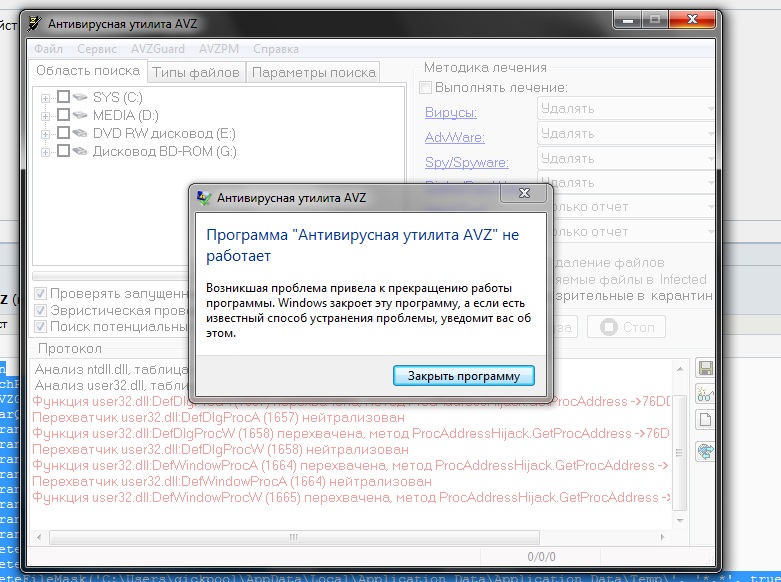Expand the Дисковод BD-ROM (G:) node
Screen dimensions: 781x582
[x=45, y=152]
